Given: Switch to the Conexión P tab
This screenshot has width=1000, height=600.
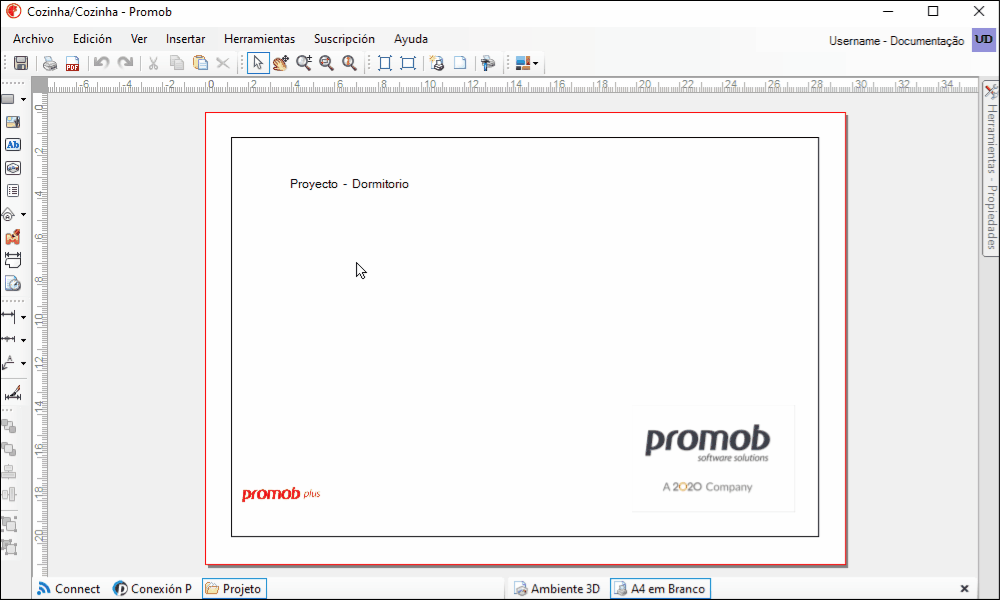Looking at the screenshot, I should (x=152, y=589).
